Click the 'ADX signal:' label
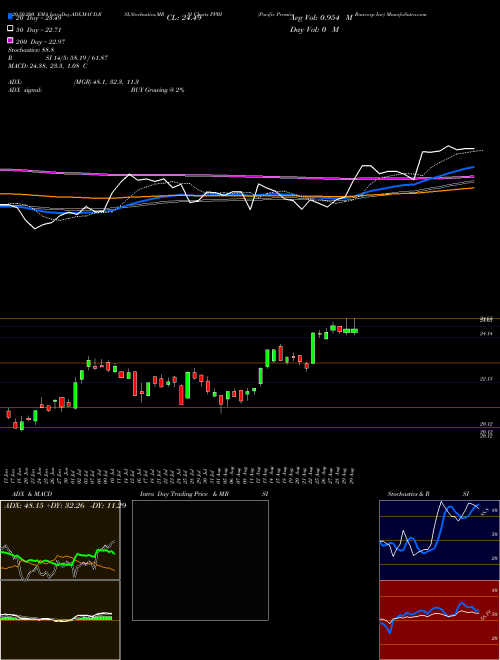 tap(25, 90)
